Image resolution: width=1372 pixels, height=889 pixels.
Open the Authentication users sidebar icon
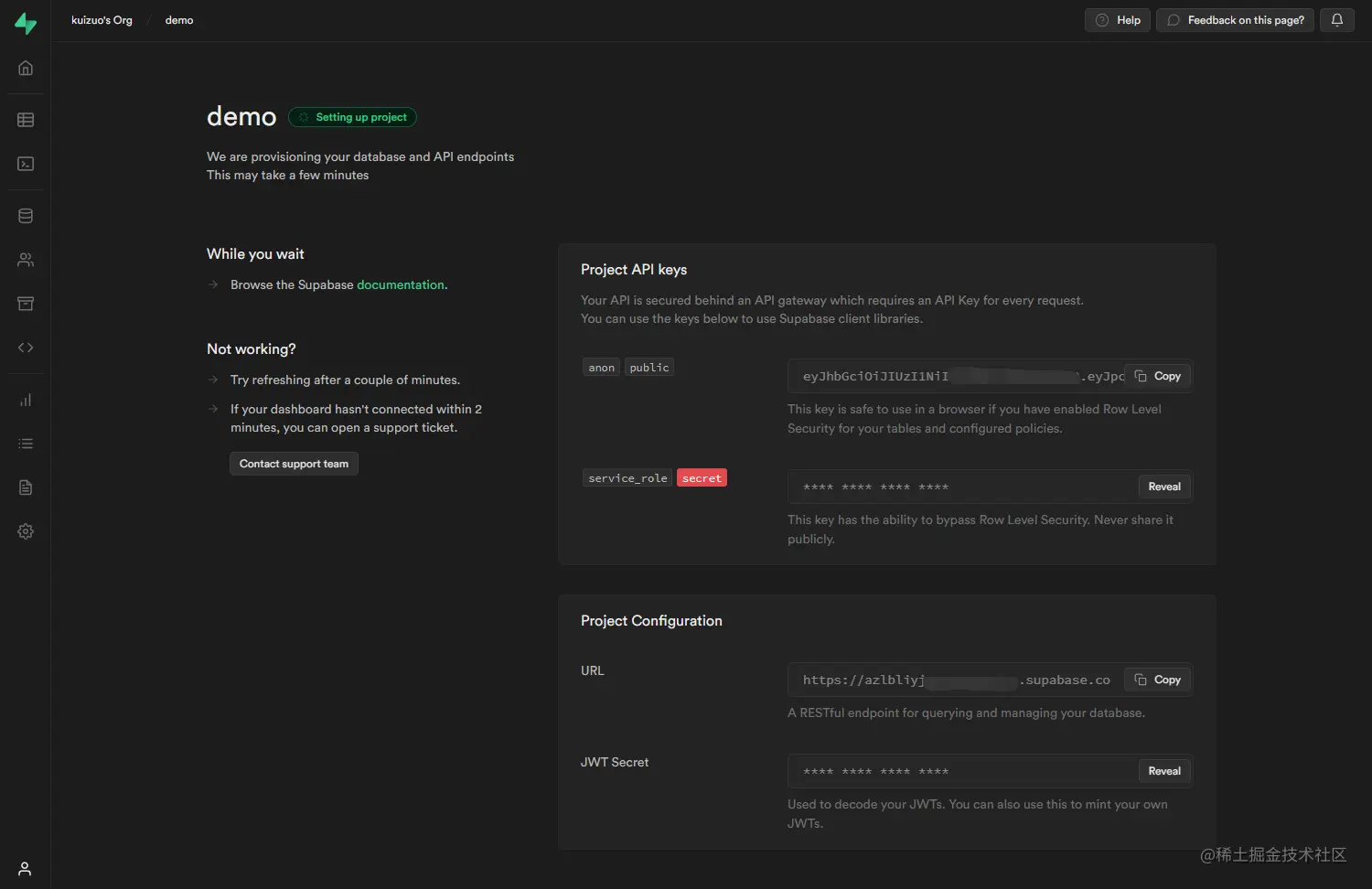(x=26, y=260)
